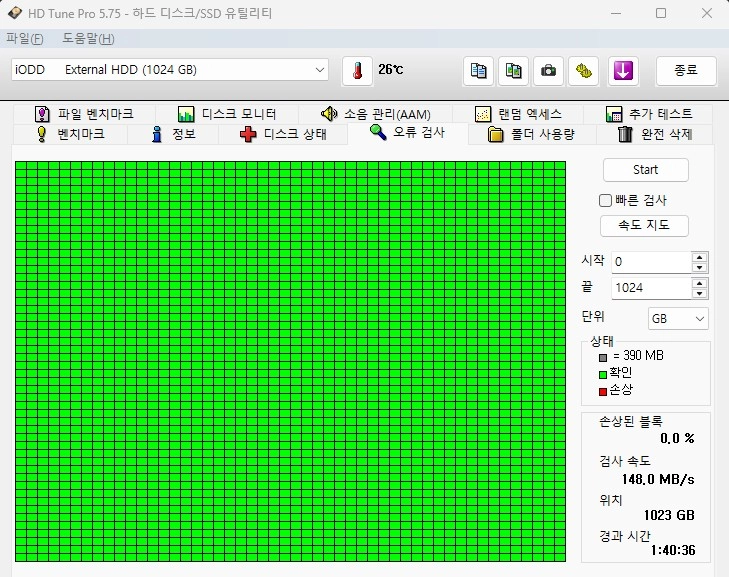Click the gray 390 MB legend swatch
This screenshot has height=577, width=729.
[603, 358]
